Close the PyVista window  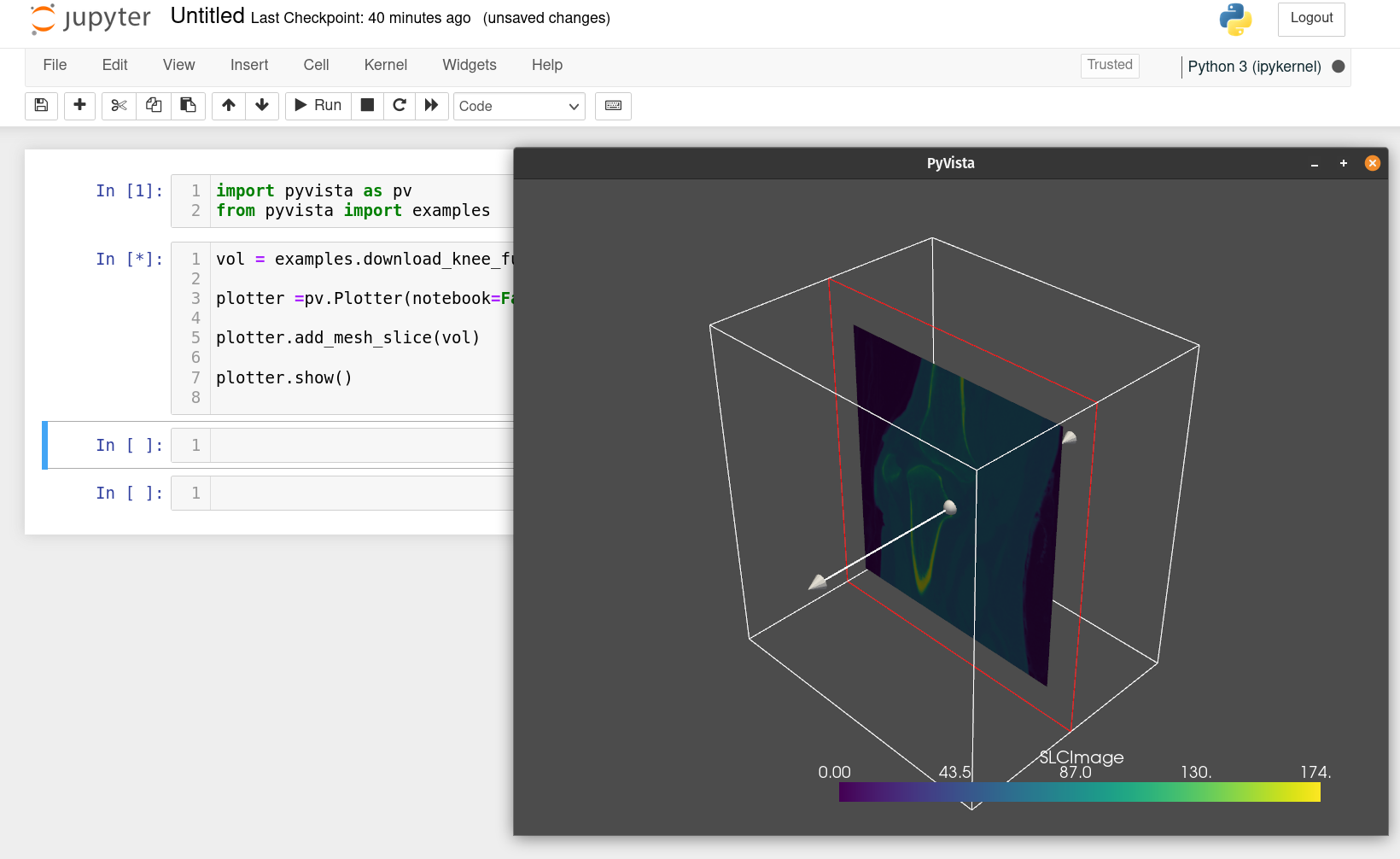coord(1373,163)
